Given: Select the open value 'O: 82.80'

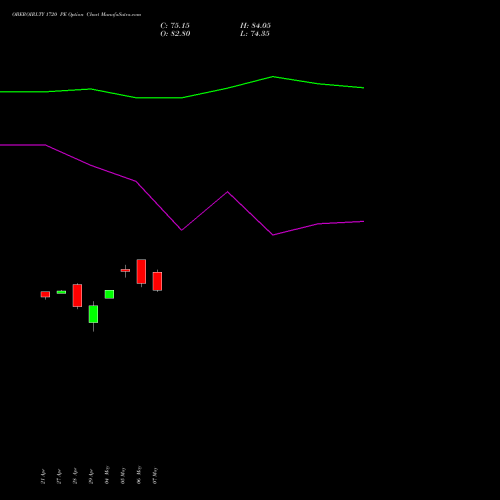Looking at the screenshot, I should (x=175, y=34).
